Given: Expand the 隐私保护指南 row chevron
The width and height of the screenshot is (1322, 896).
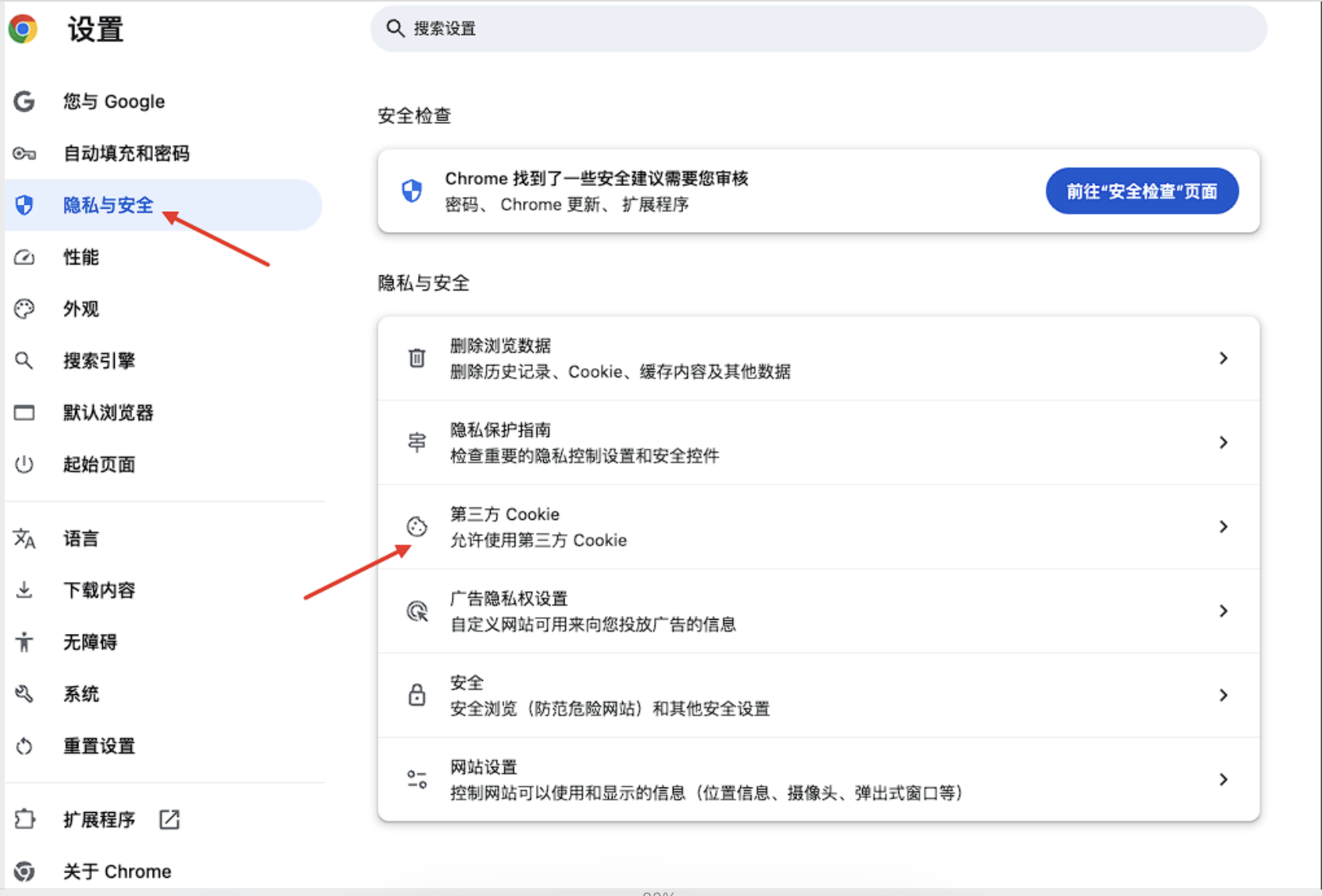Looking at the screenshot, I should (1224, 442).
